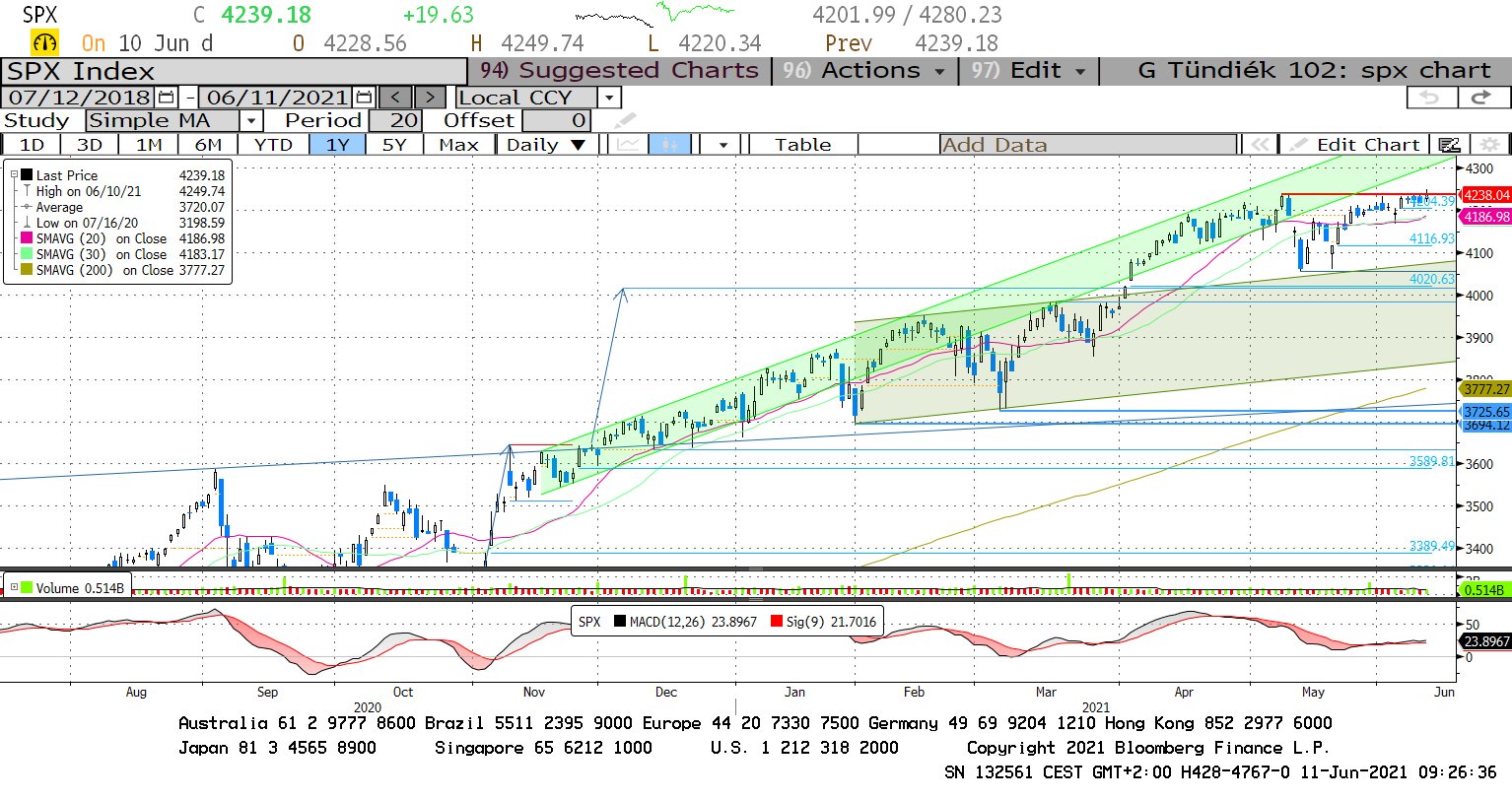
Task: Select the candlestick chart type icon
Action: coord(670,145)
